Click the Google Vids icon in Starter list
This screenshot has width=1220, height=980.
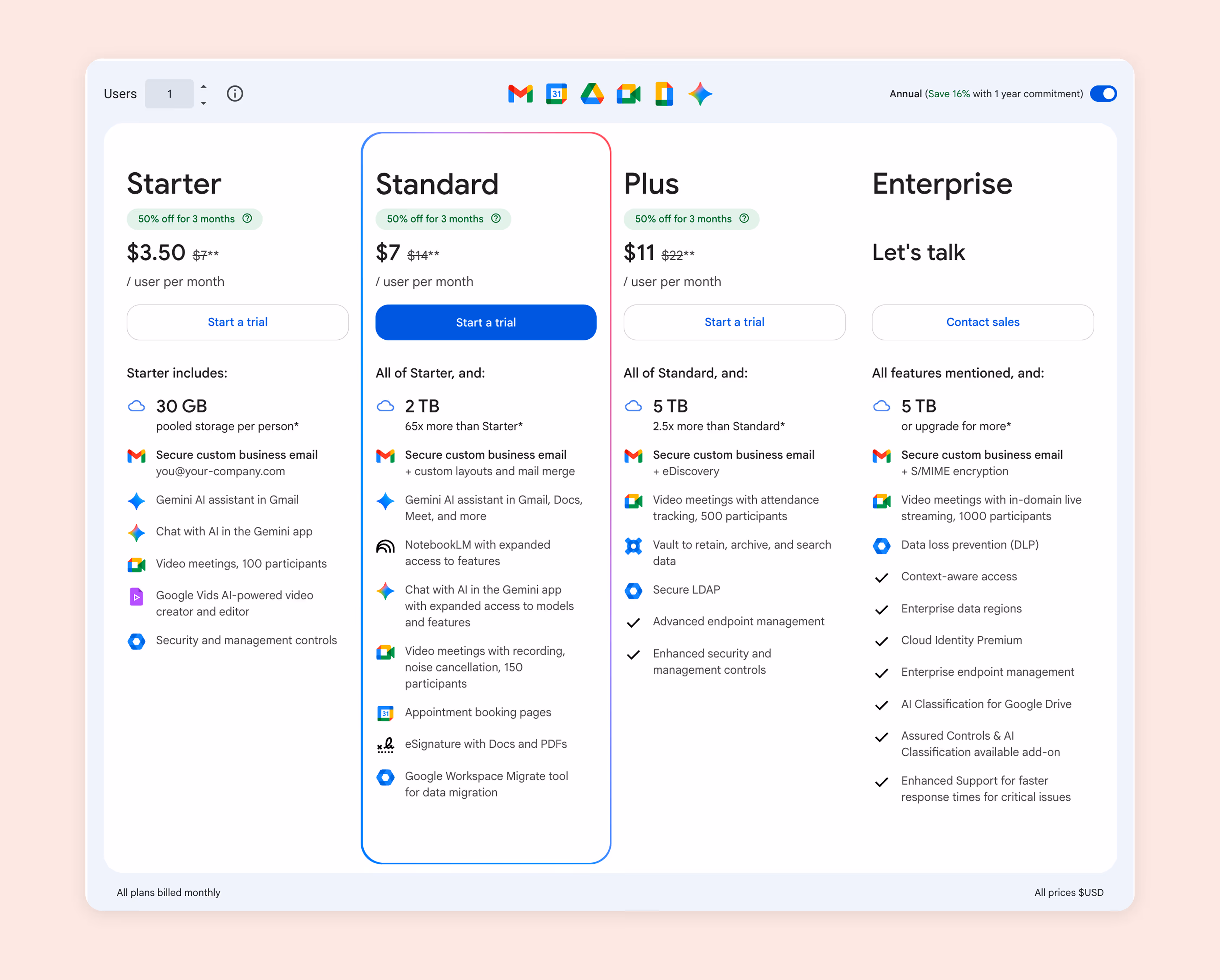136,596
